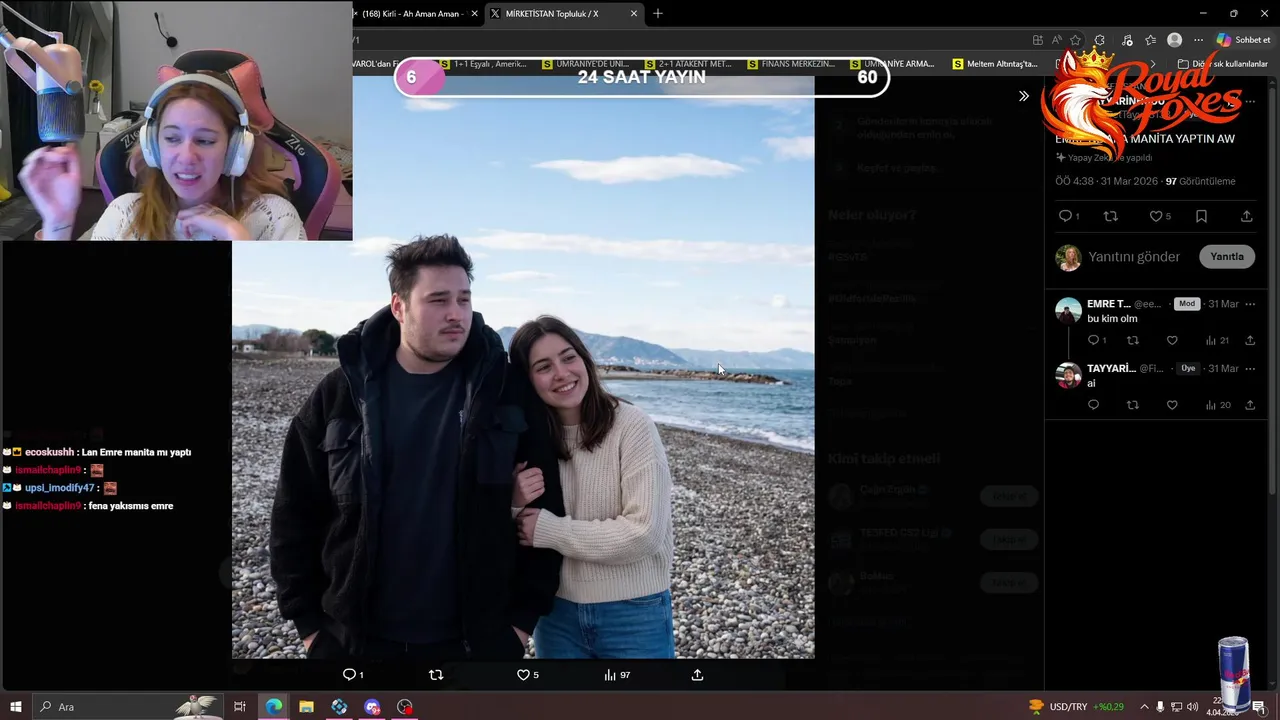Like the 'bu kim olm' comment
This screenshot has width=1280, height=720.
point(1172,340)
